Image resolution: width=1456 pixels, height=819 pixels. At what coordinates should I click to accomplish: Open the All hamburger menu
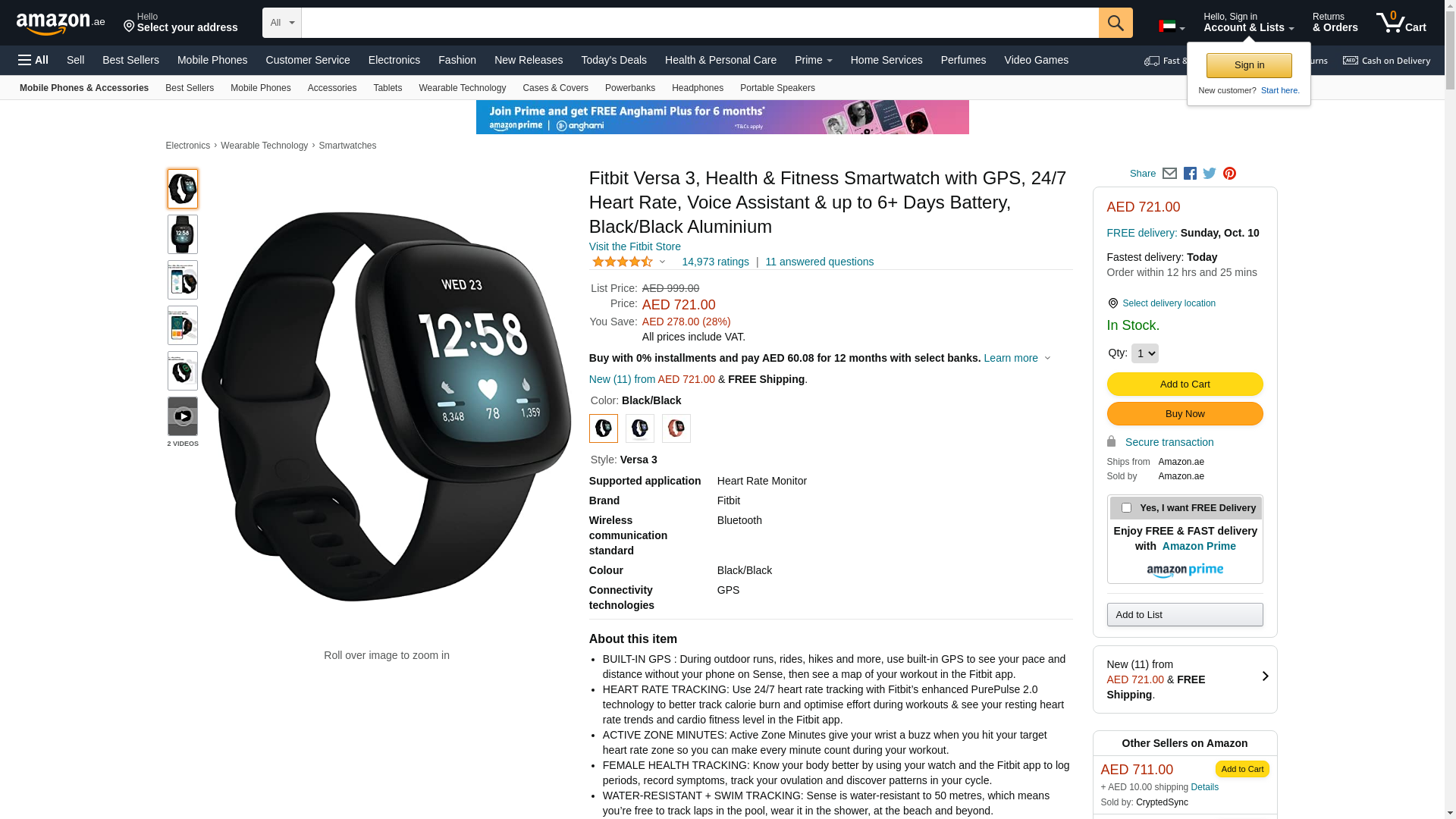click(33, 60)
